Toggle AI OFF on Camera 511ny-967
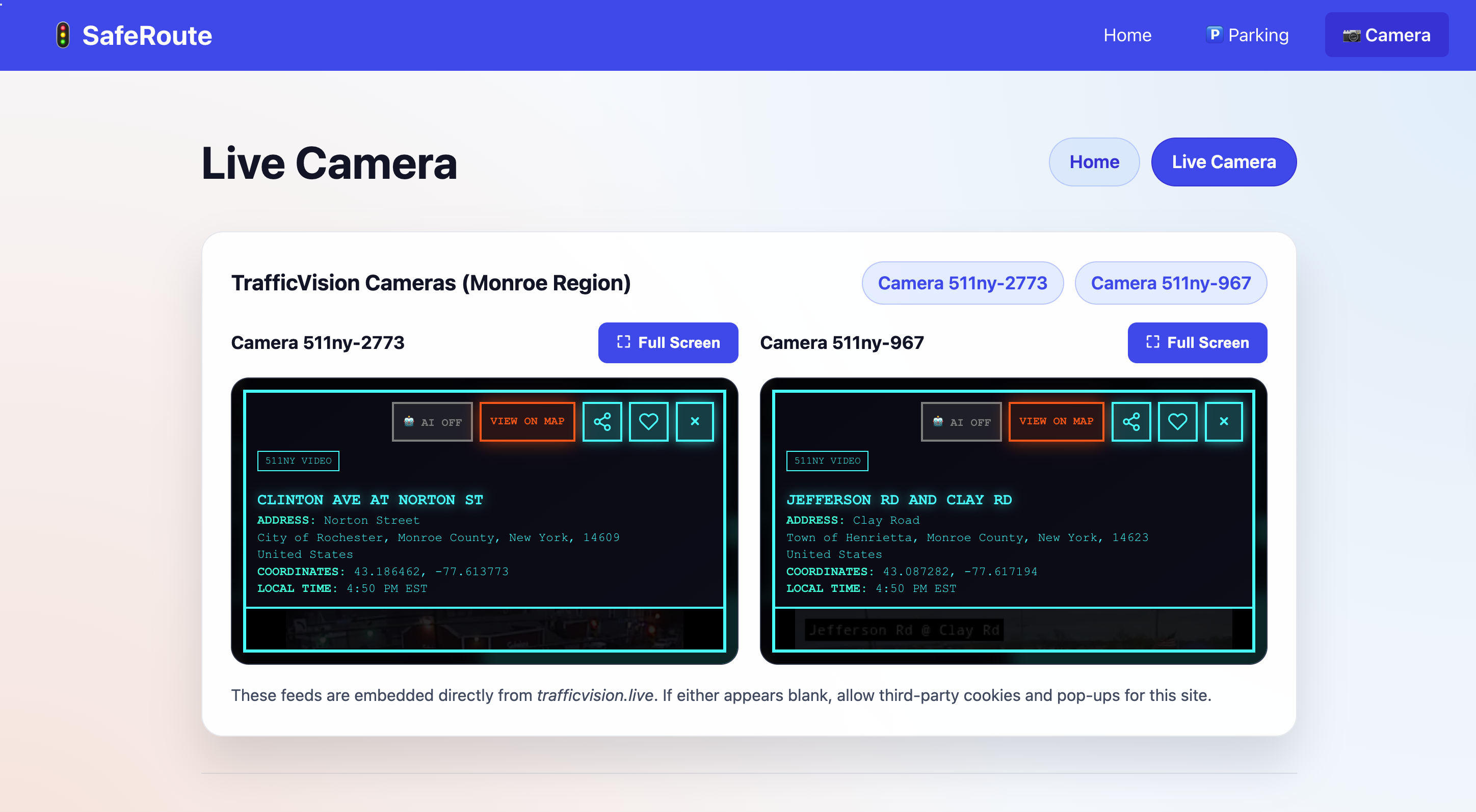 pos(961,422)
